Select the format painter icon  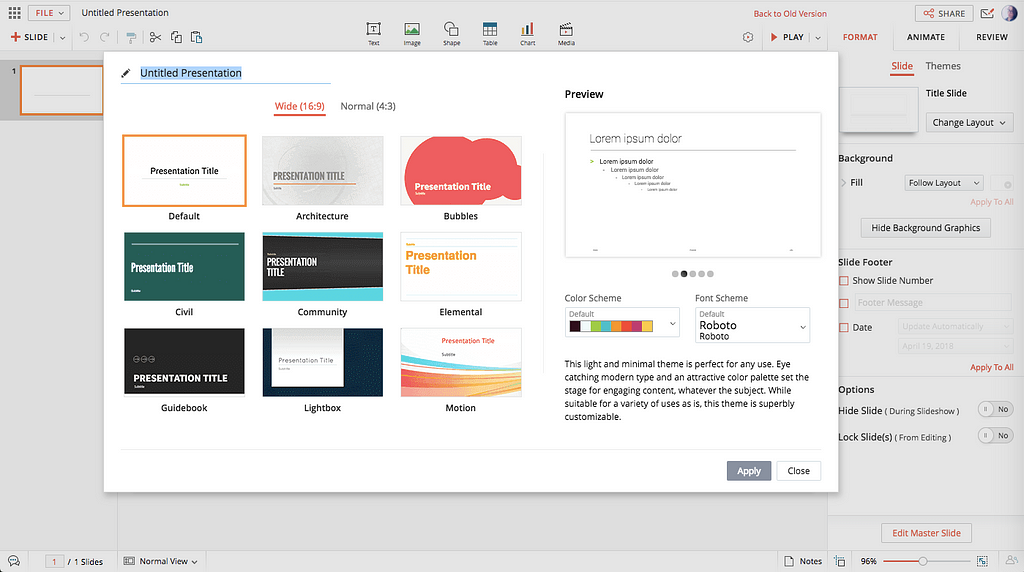click(131, 38)
